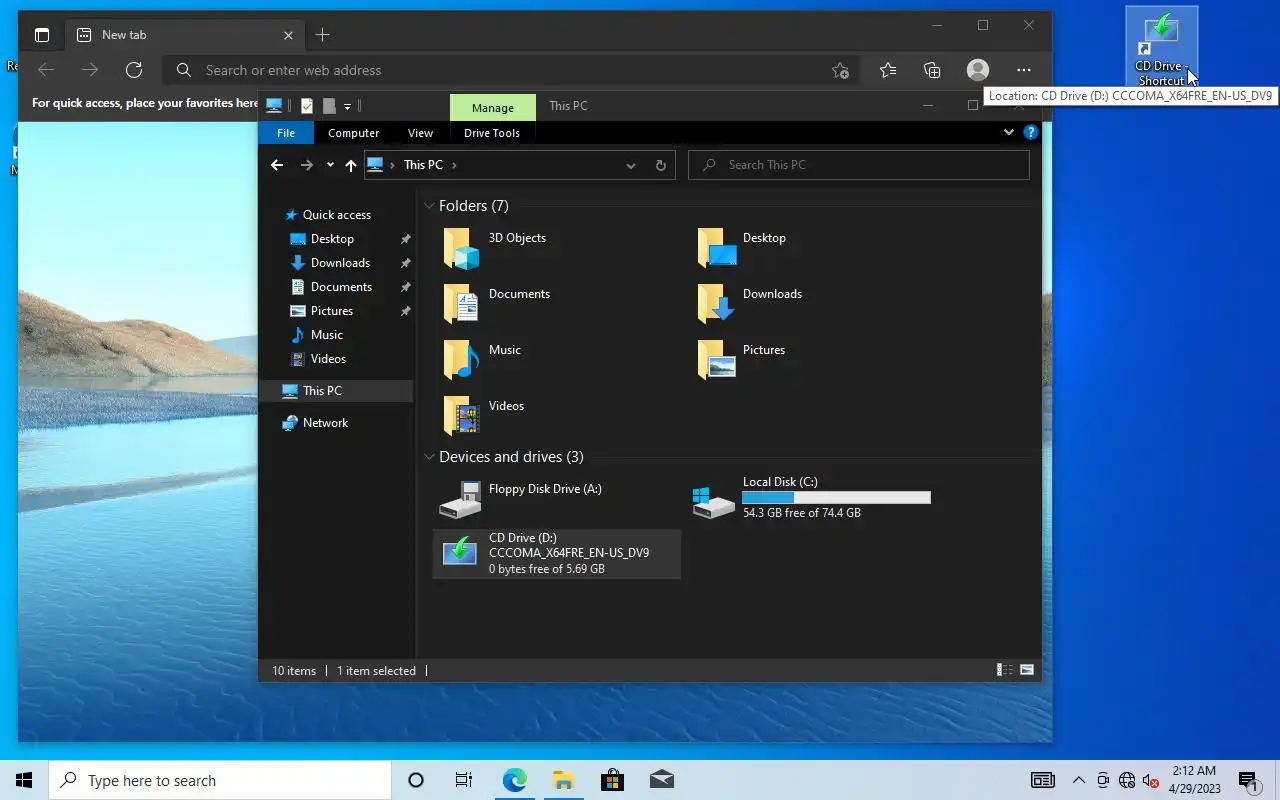Image resolution: width=1280 pixels, height=800 pixels.
Task: Open the File menu in File Explorer
Action: 286,133
